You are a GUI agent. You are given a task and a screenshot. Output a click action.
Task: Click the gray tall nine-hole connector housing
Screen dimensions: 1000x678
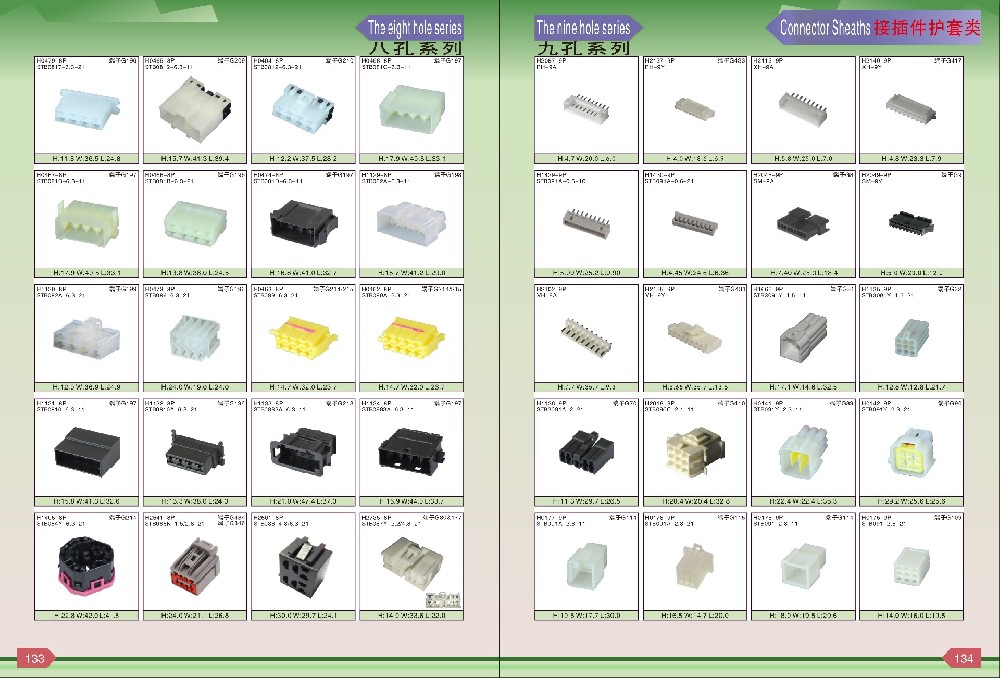(x=803, y=337)
